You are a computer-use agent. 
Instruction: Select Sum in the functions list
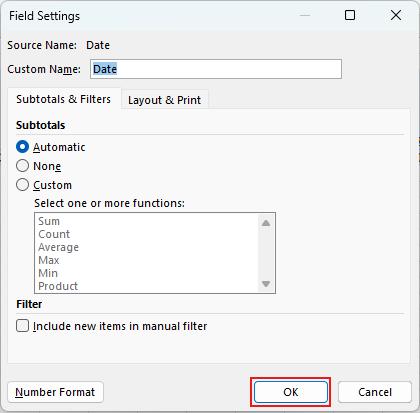click(49, 221)
